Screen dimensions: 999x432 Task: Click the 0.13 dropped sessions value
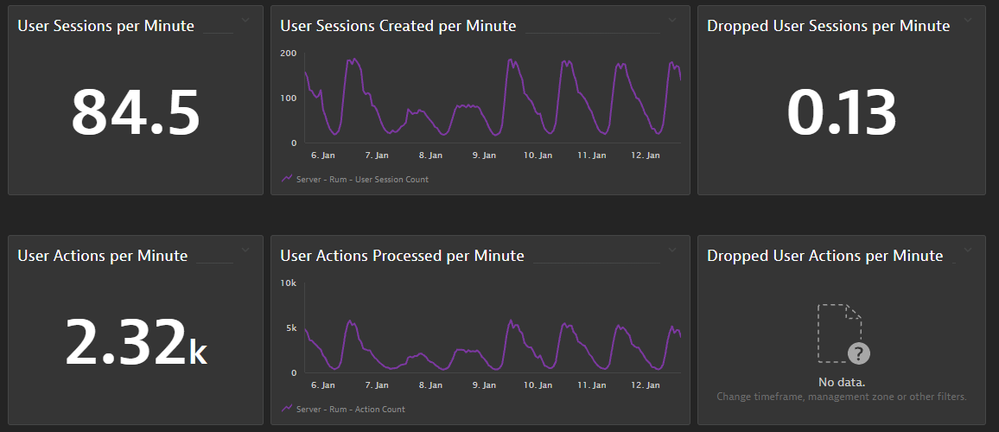coord(840,112)
